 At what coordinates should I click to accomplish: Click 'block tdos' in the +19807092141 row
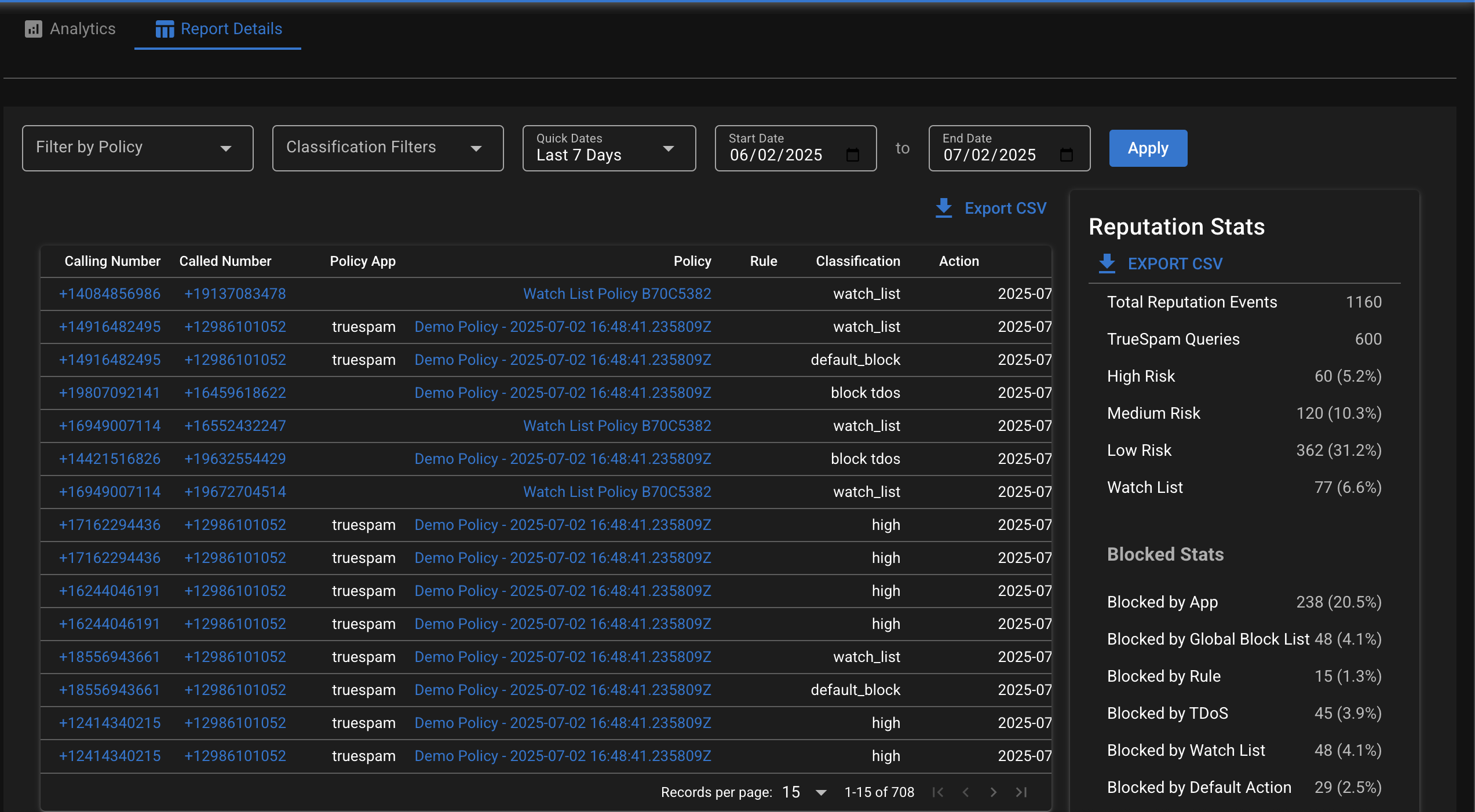(x=866, y=393)
